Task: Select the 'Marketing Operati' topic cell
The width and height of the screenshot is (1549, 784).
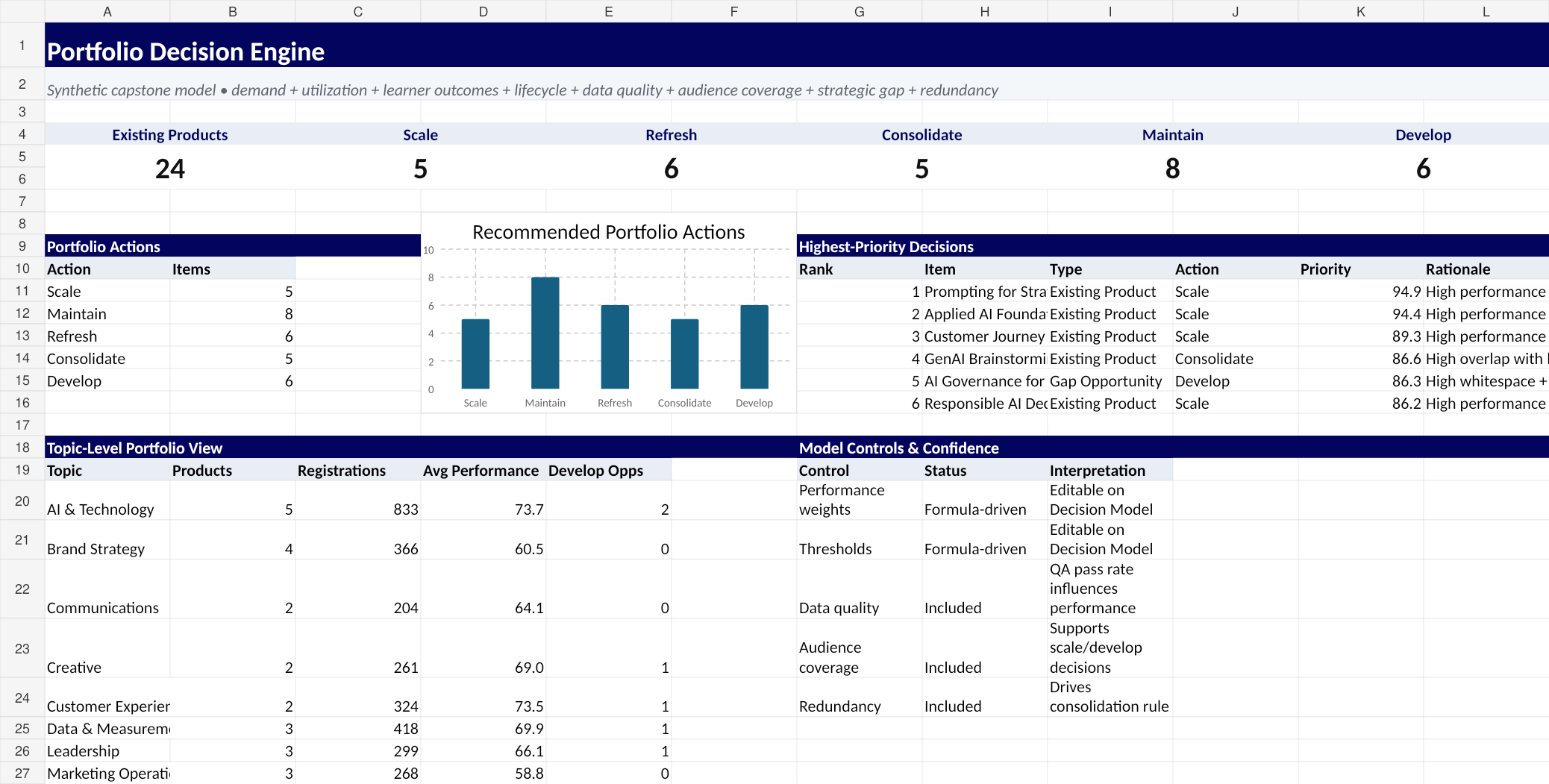Action: 107,773
